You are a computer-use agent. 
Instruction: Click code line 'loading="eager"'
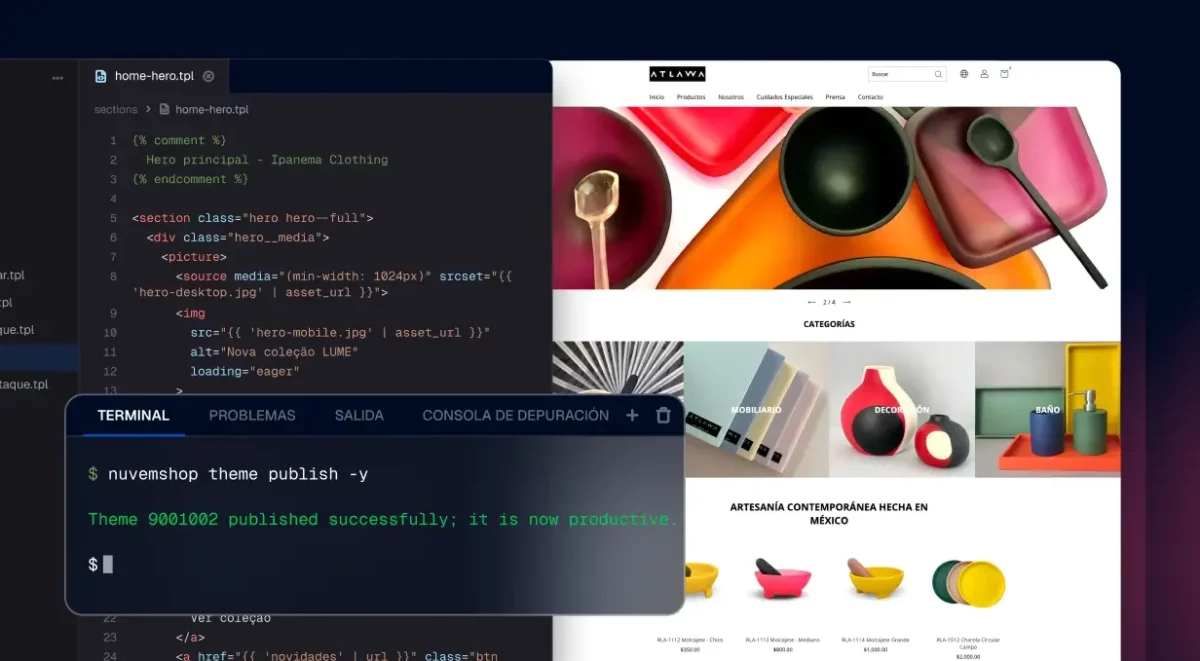coord(245,372)
